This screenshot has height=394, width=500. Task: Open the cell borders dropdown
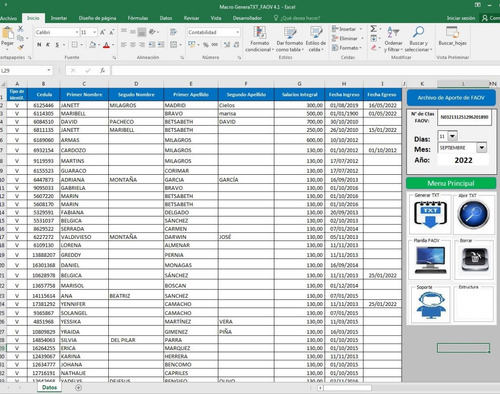point(81,45)
